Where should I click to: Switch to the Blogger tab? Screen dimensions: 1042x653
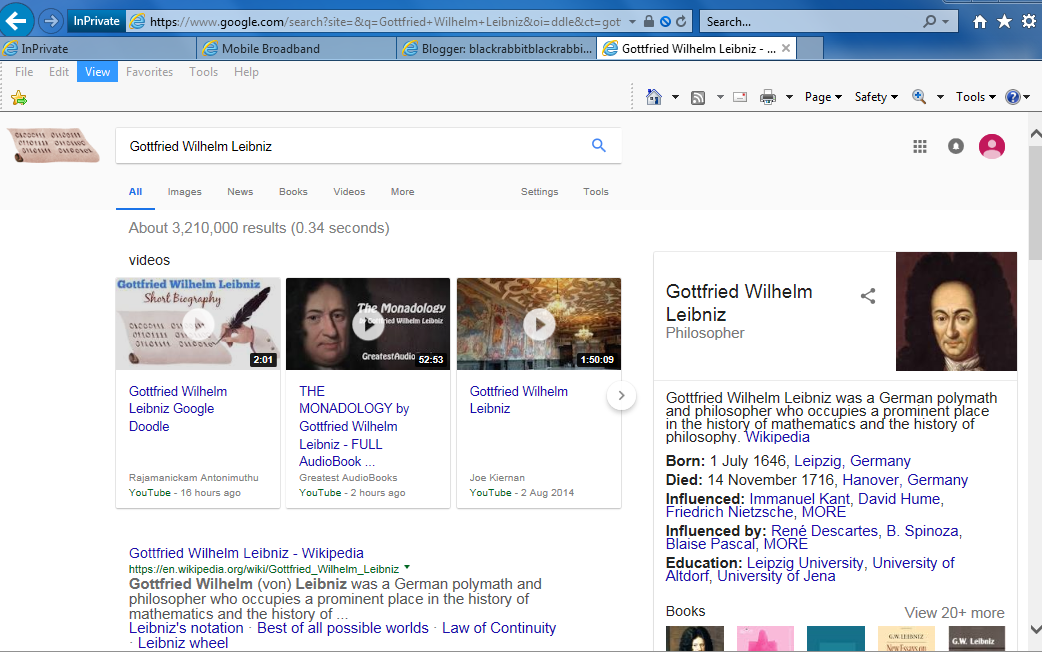click(496, 48)
